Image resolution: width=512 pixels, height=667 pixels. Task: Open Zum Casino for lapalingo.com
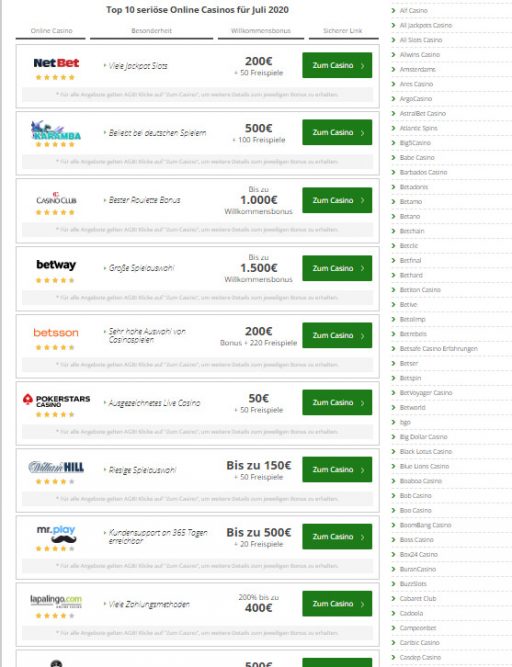(337, 604)
